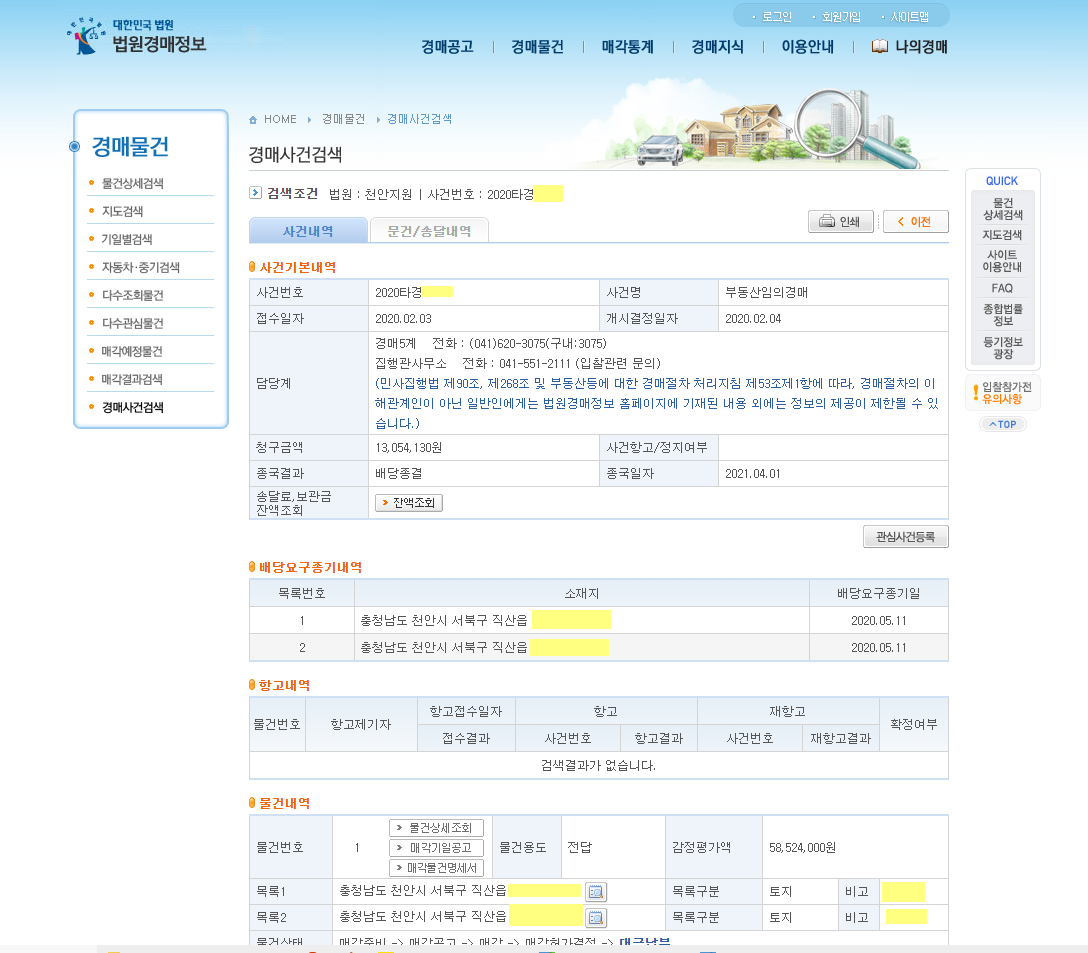Image resolution: width=1088 pixels, height=953 pixels.
Task: Click the 경매사건검색 page title
Action: pos(296,154)
